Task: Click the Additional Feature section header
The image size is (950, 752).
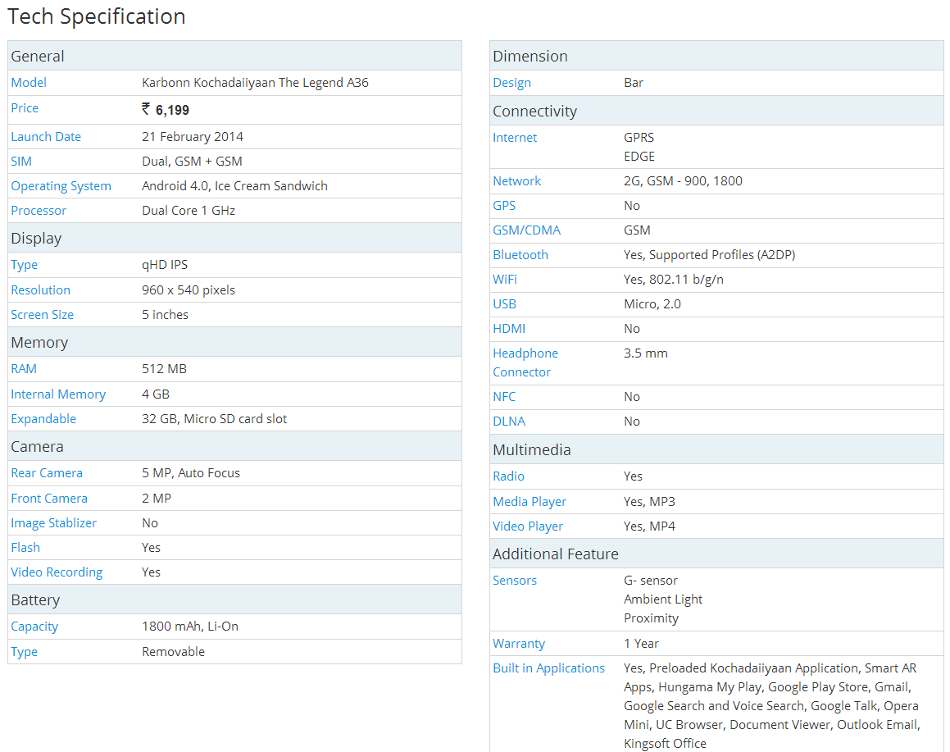Action: (716, 554)
